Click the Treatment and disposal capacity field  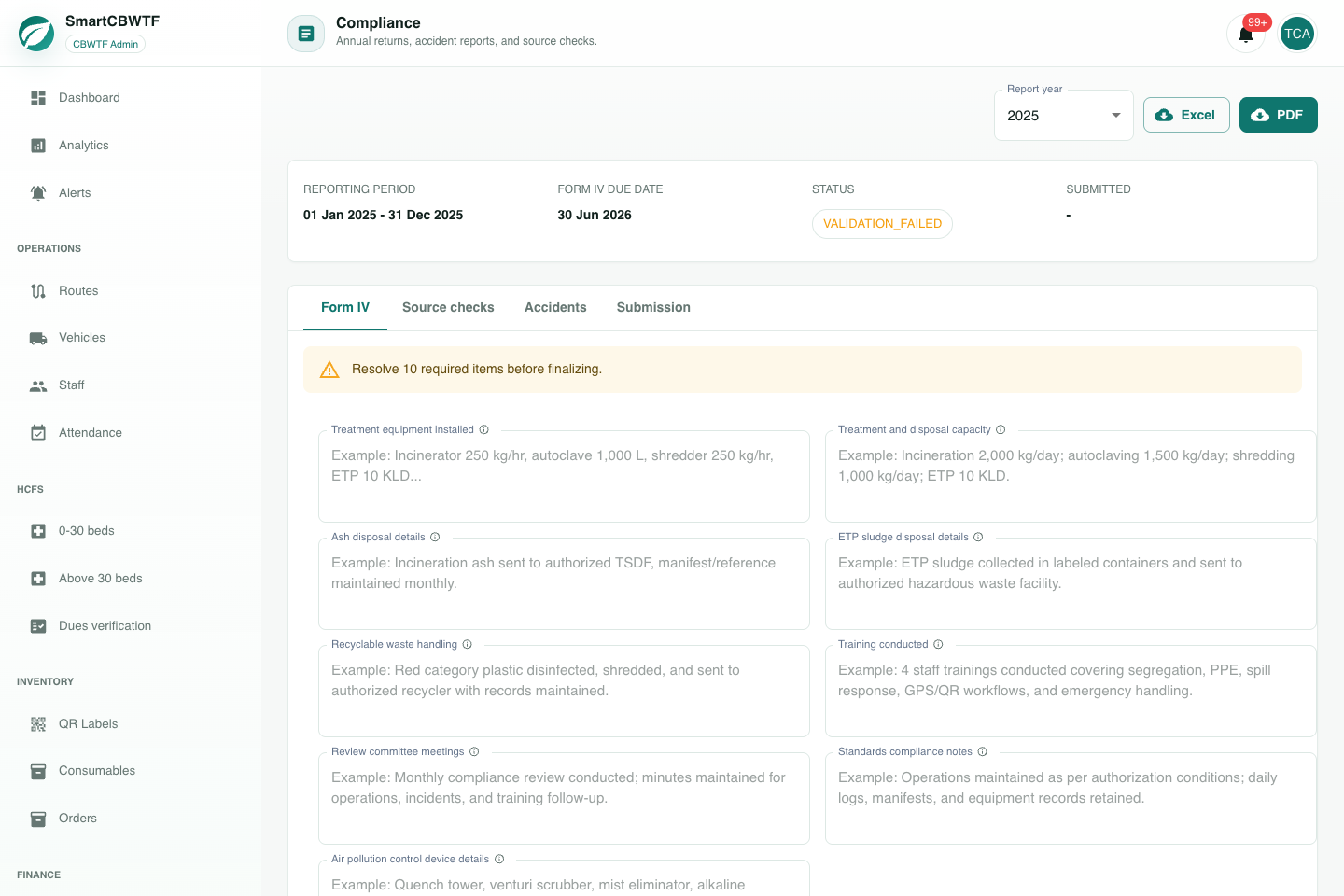[1071, 476]
